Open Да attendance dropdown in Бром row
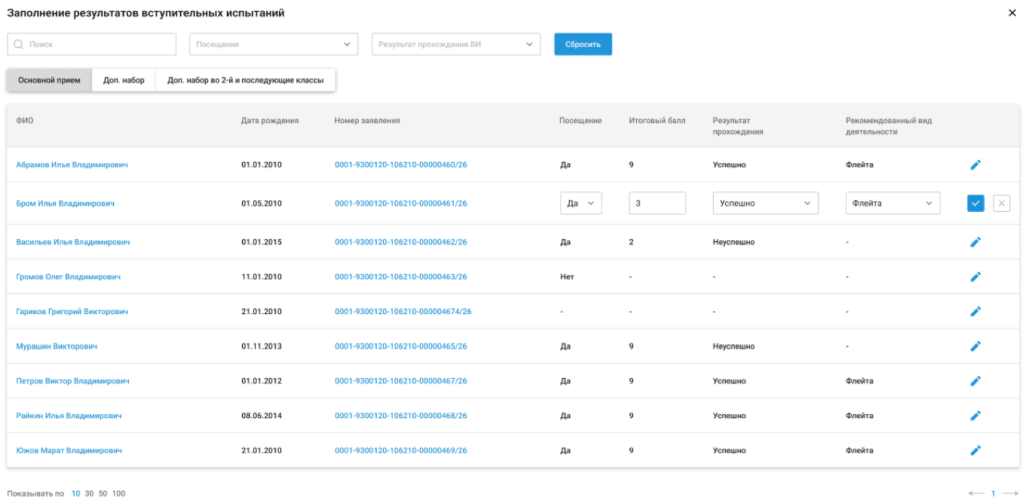Screen dimensions: 1024x501 click(x=581, y=203)
